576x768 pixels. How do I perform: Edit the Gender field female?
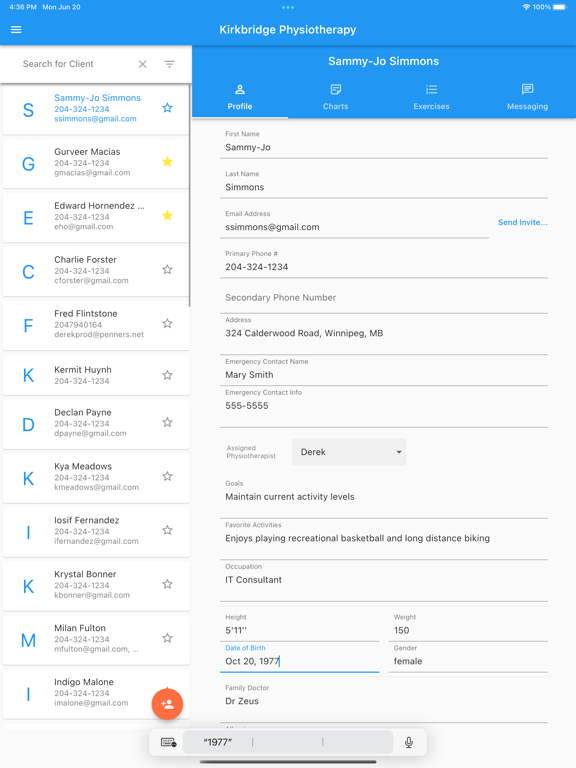468,657
